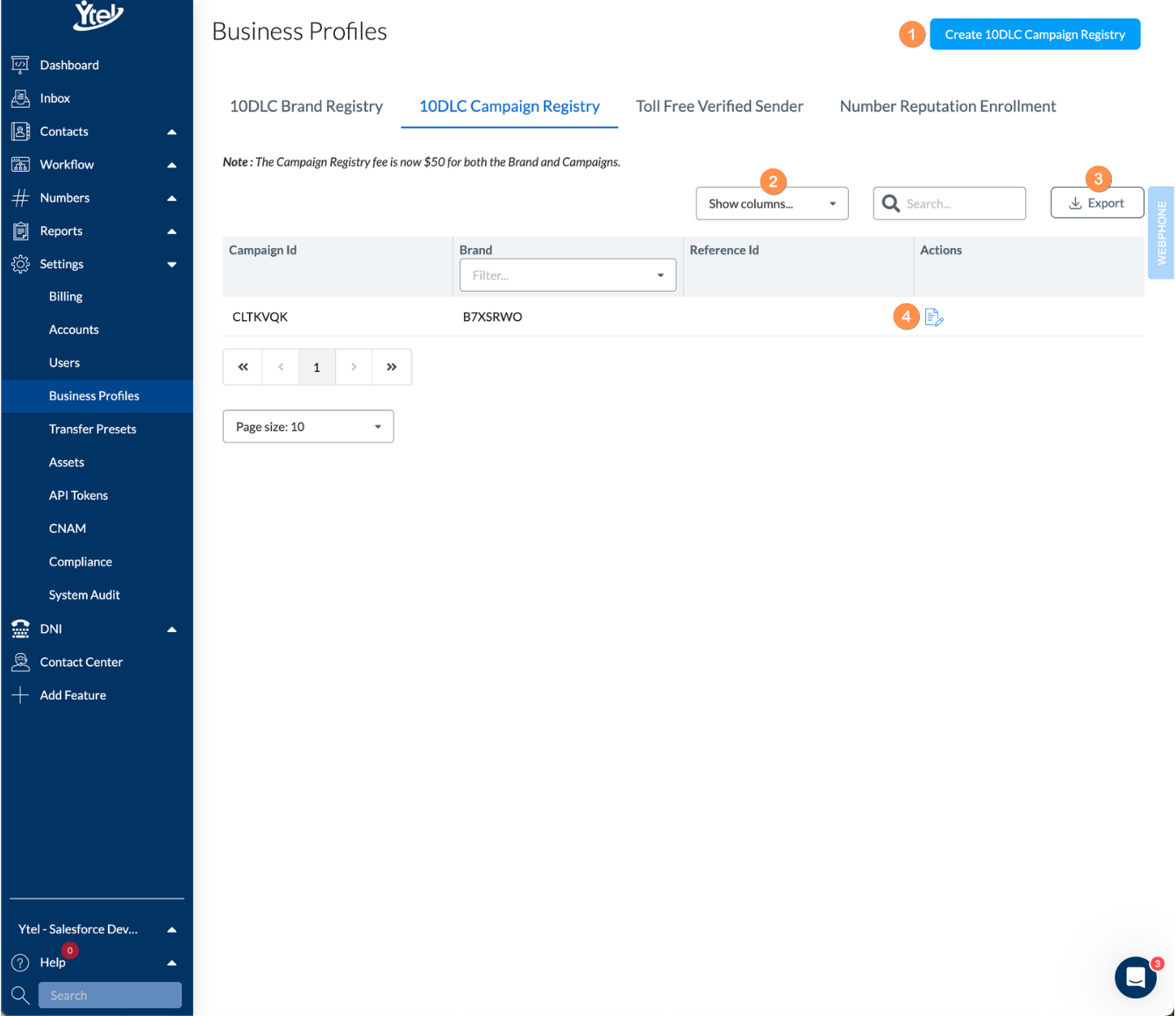Screen dimensions: 1176x1016
Task: Open the chat messenger bubble
Action: pyautogui.click(x=1136, y=977)
